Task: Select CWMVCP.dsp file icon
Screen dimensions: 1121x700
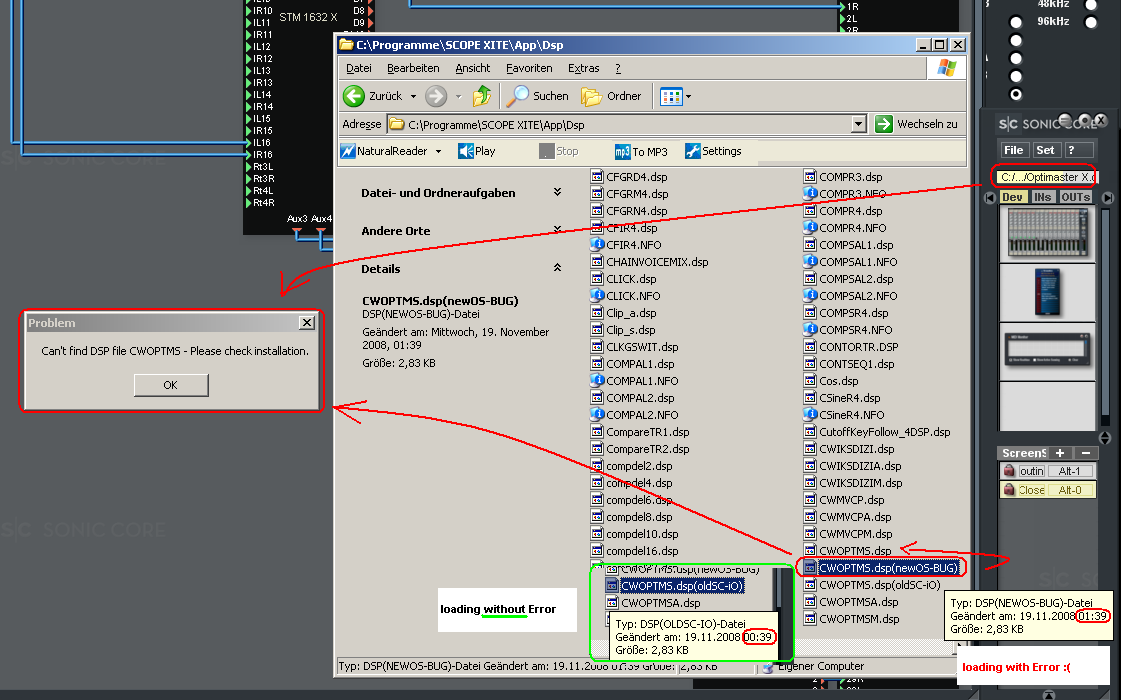Action: click(810, 499)
